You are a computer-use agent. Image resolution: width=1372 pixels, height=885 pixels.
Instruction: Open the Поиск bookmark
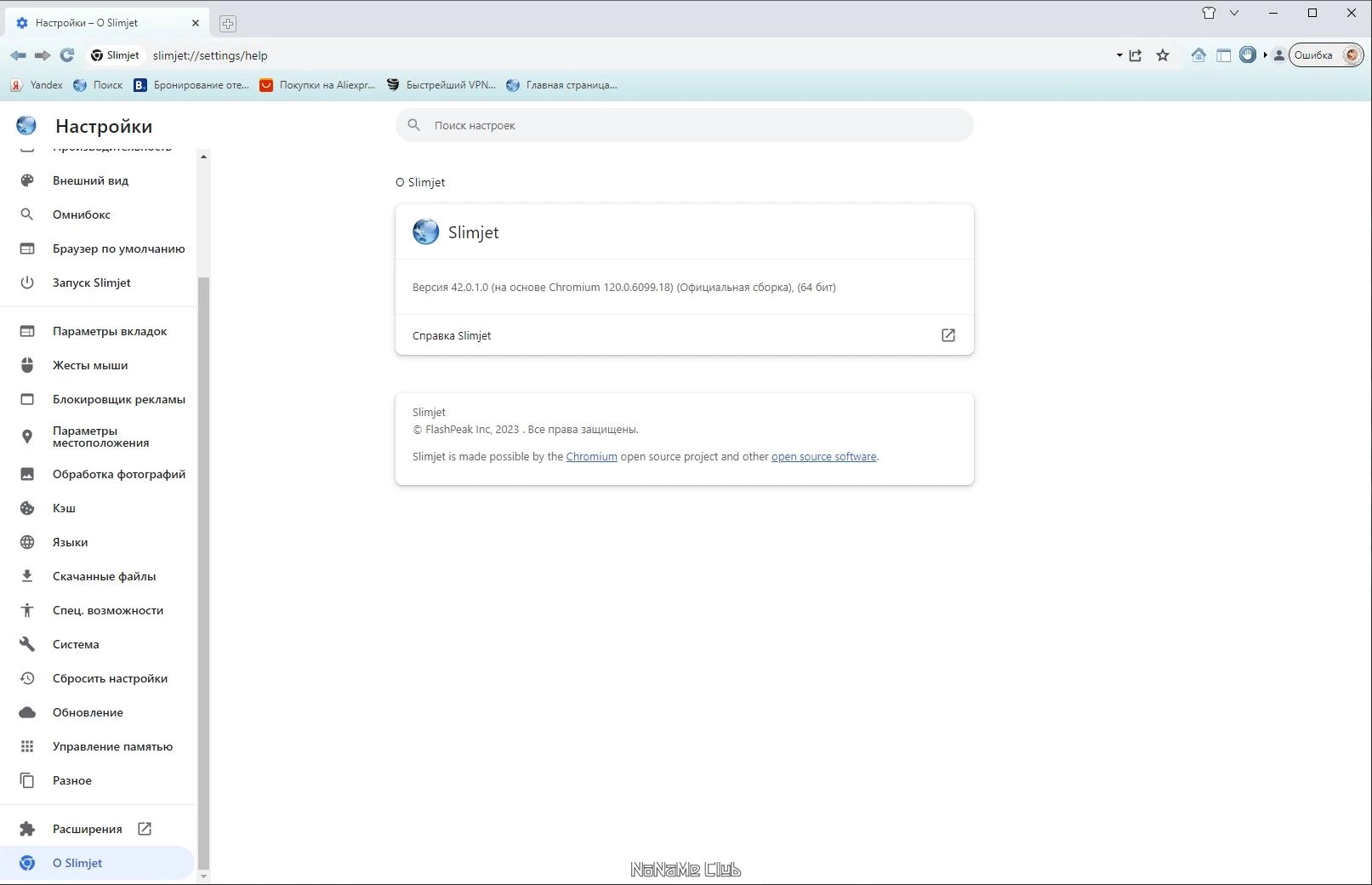pyautogui.click(x=98, y=85)
